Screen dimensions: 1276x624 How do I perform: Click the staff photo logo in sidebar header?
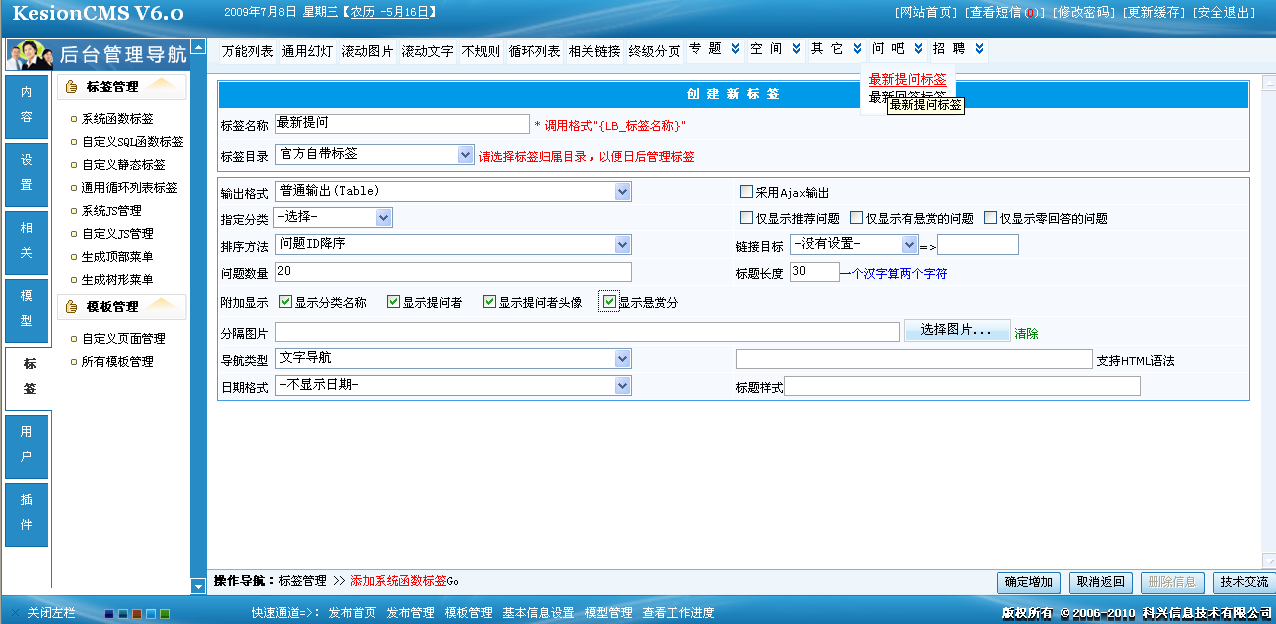pyautogui.click(x=30, y=54)
